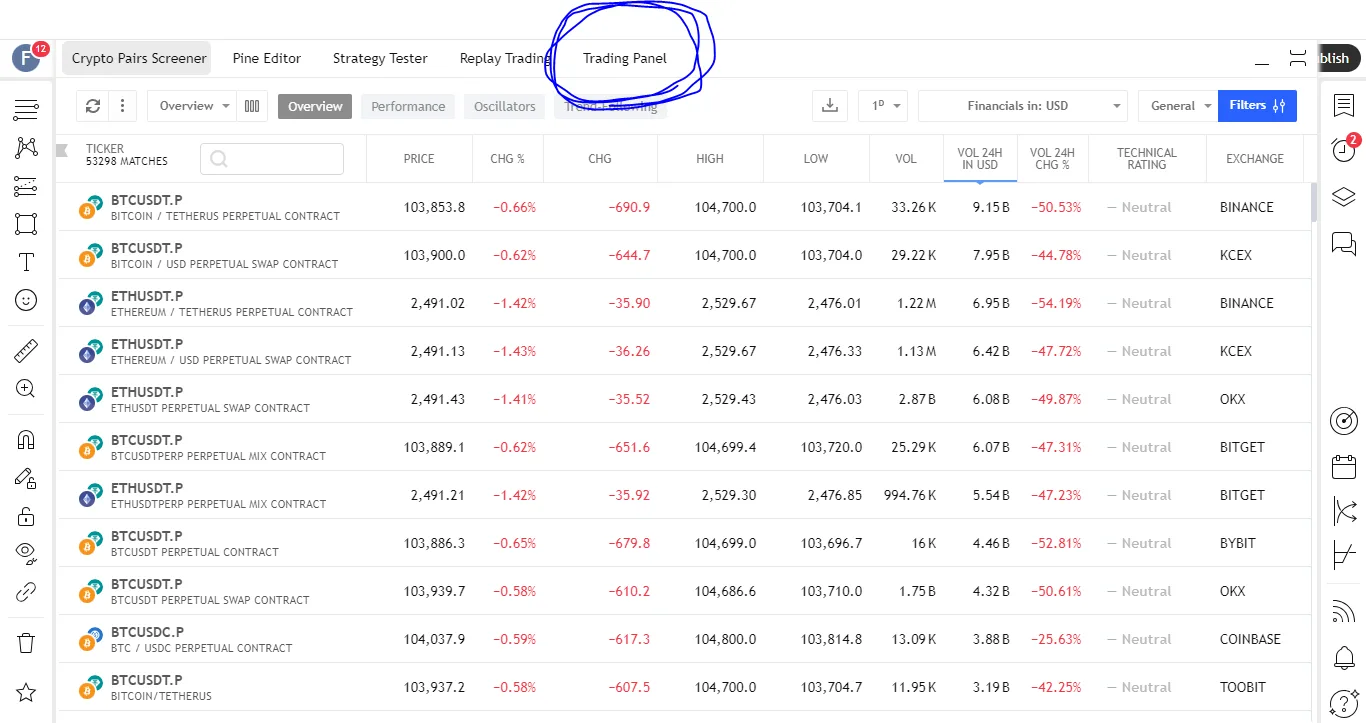Open the layers object tree icon
Viewport: 1366px width, 723px height.
pos(1343,197)
